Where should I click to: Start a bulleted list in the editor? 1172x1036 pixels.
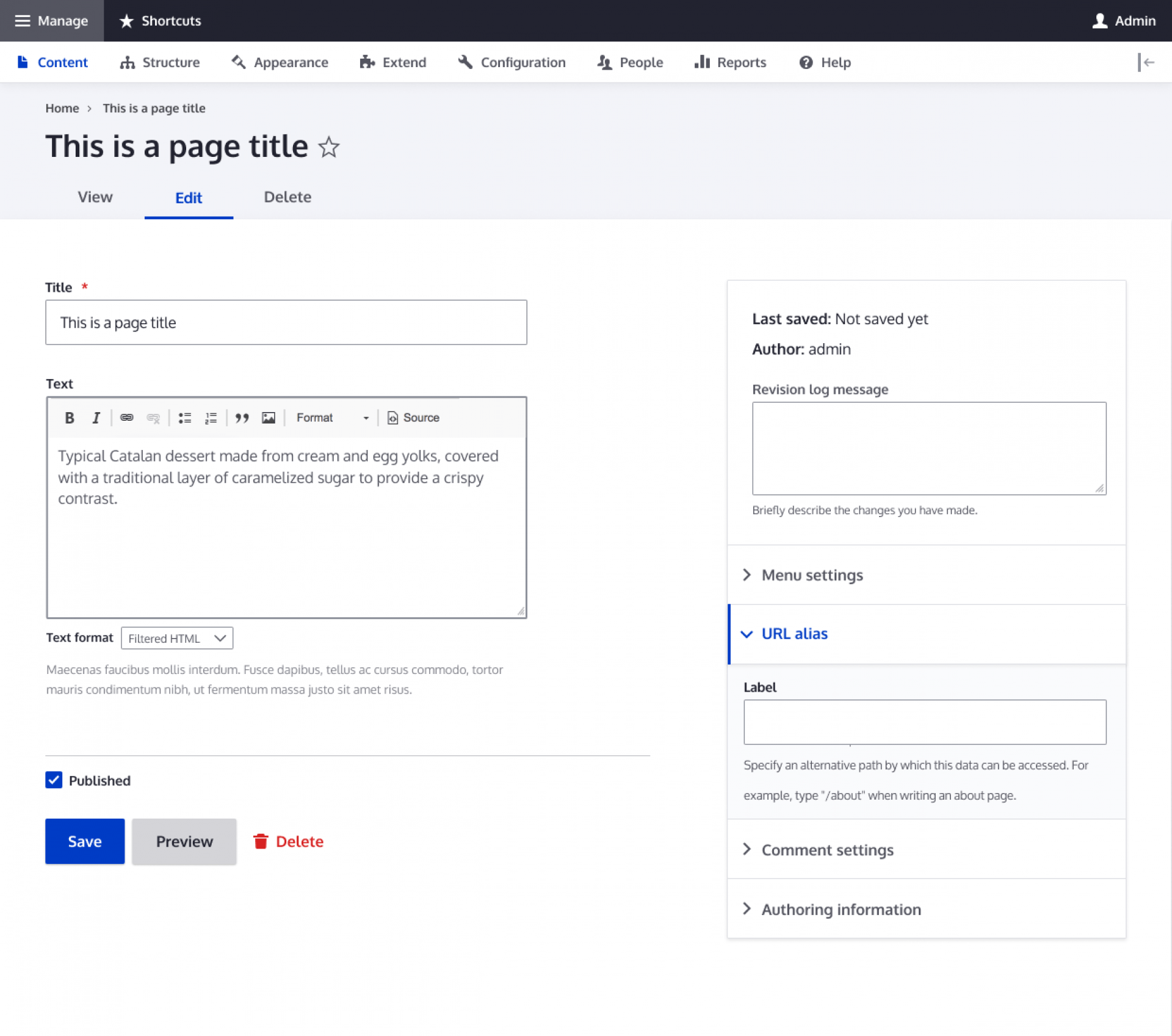(x=184, y=418)
